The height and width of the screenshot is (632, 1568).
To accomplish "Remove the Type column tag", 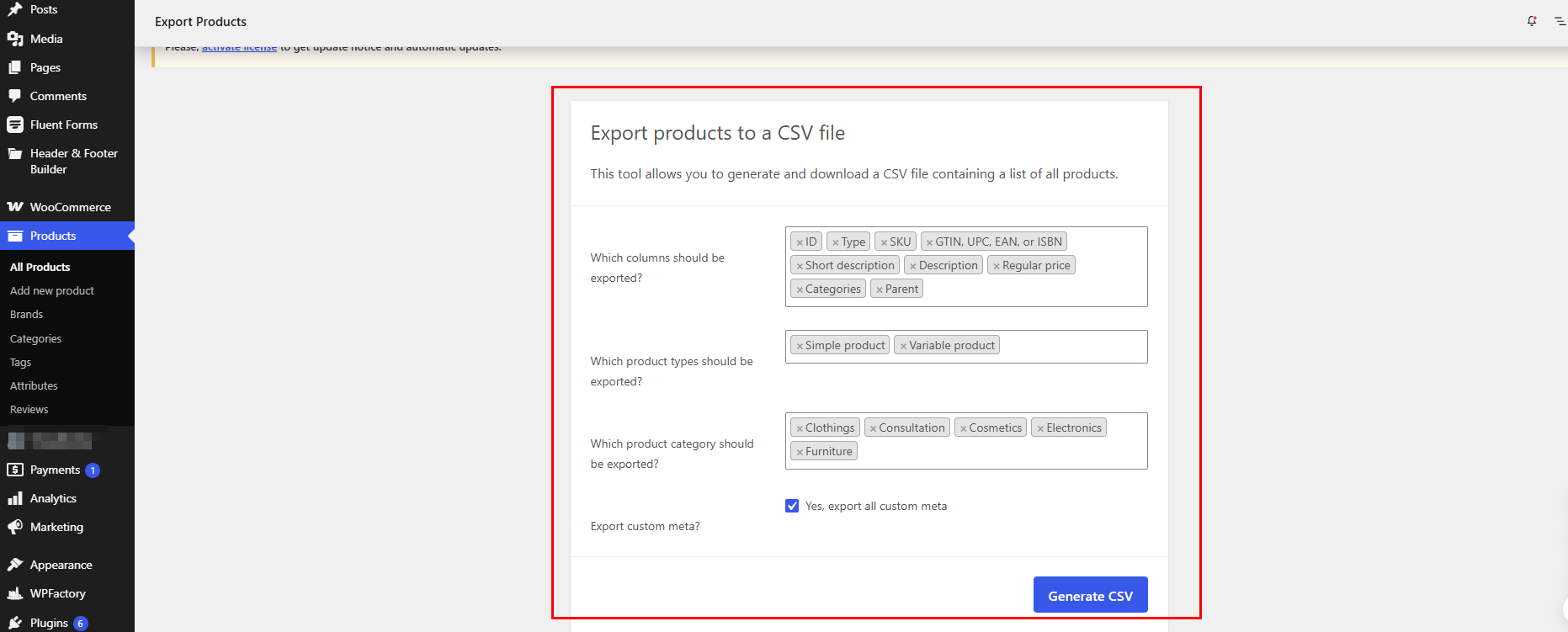I will tap(836, 242).
